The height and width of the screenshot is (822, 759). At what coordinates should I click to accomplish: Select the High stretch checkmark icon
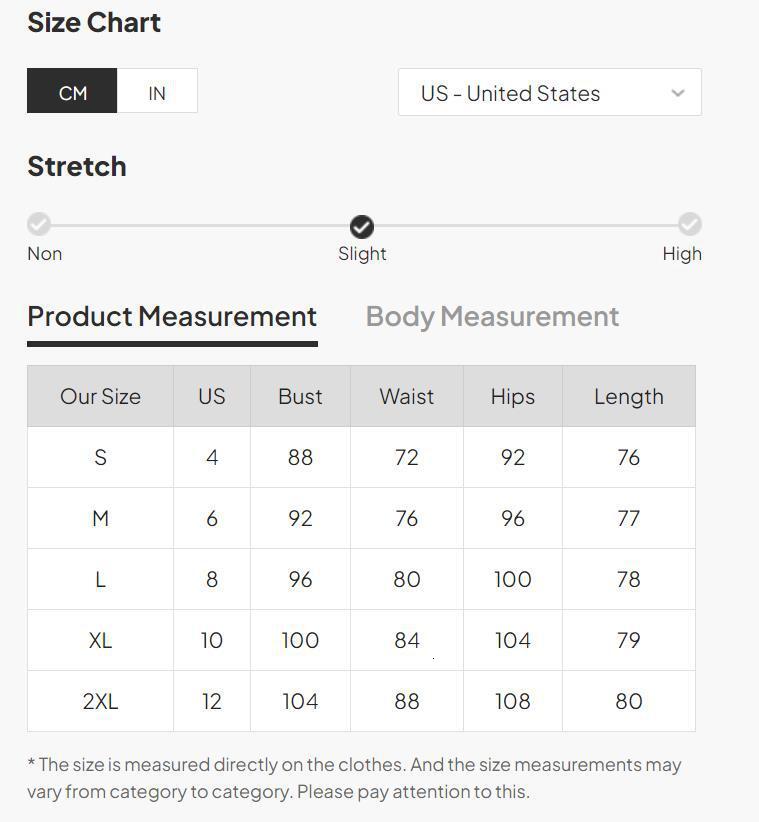(x=690, y=224)
